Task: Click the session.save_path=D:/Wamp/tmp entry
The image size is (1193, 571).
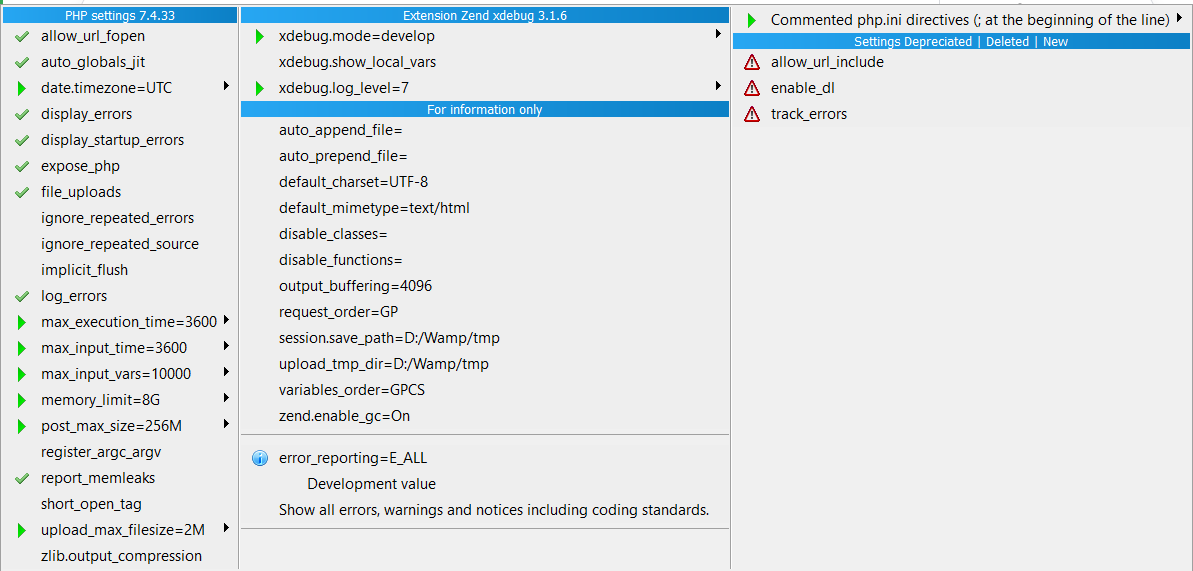Action: (x=390, y=338)
